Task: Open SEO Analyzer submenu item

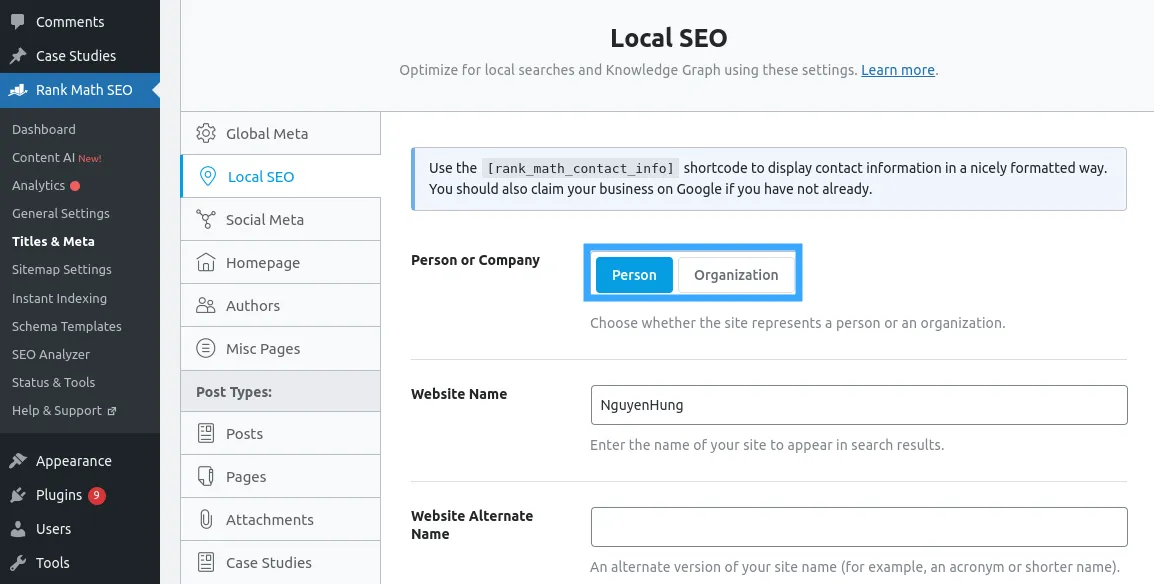Action: [x=51, y=355]
